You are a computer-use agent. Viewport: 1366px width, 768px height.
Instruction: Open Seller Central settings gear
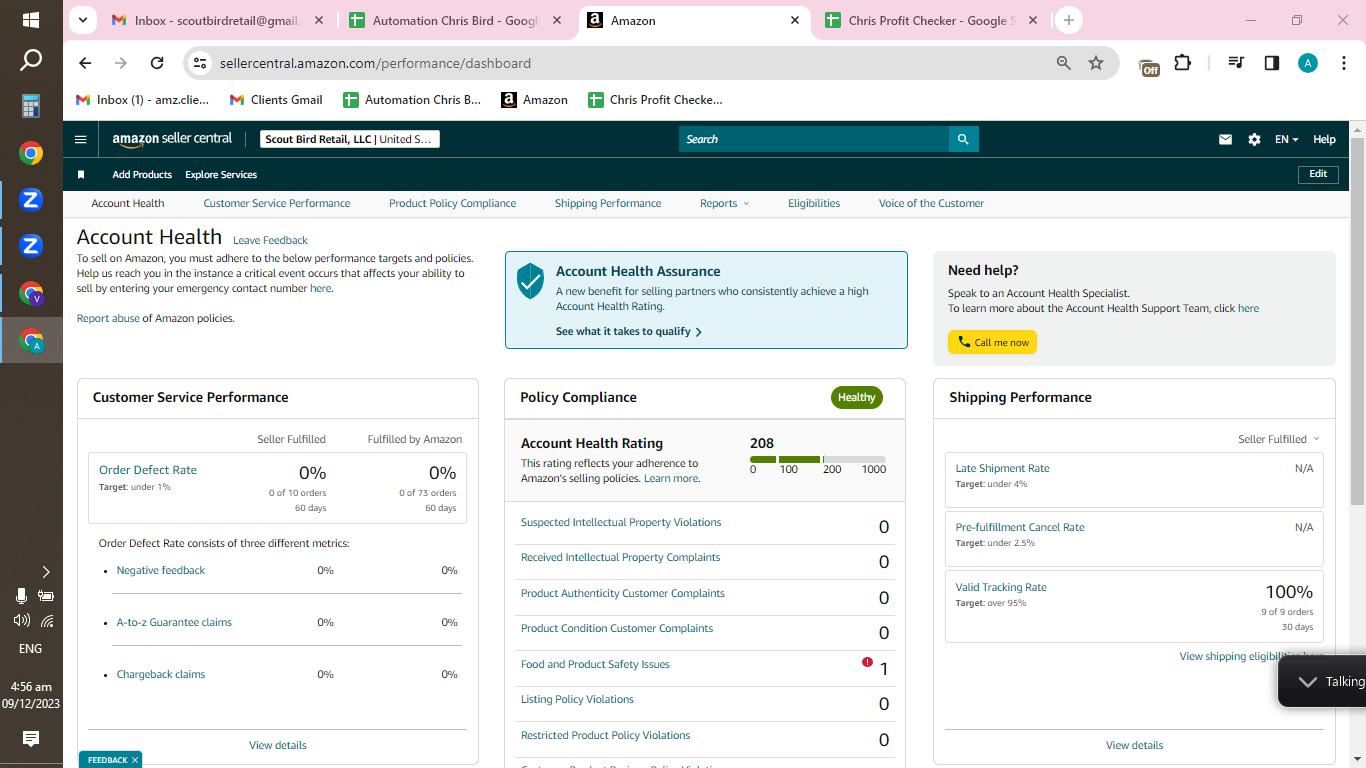(x=1254, y=140)
